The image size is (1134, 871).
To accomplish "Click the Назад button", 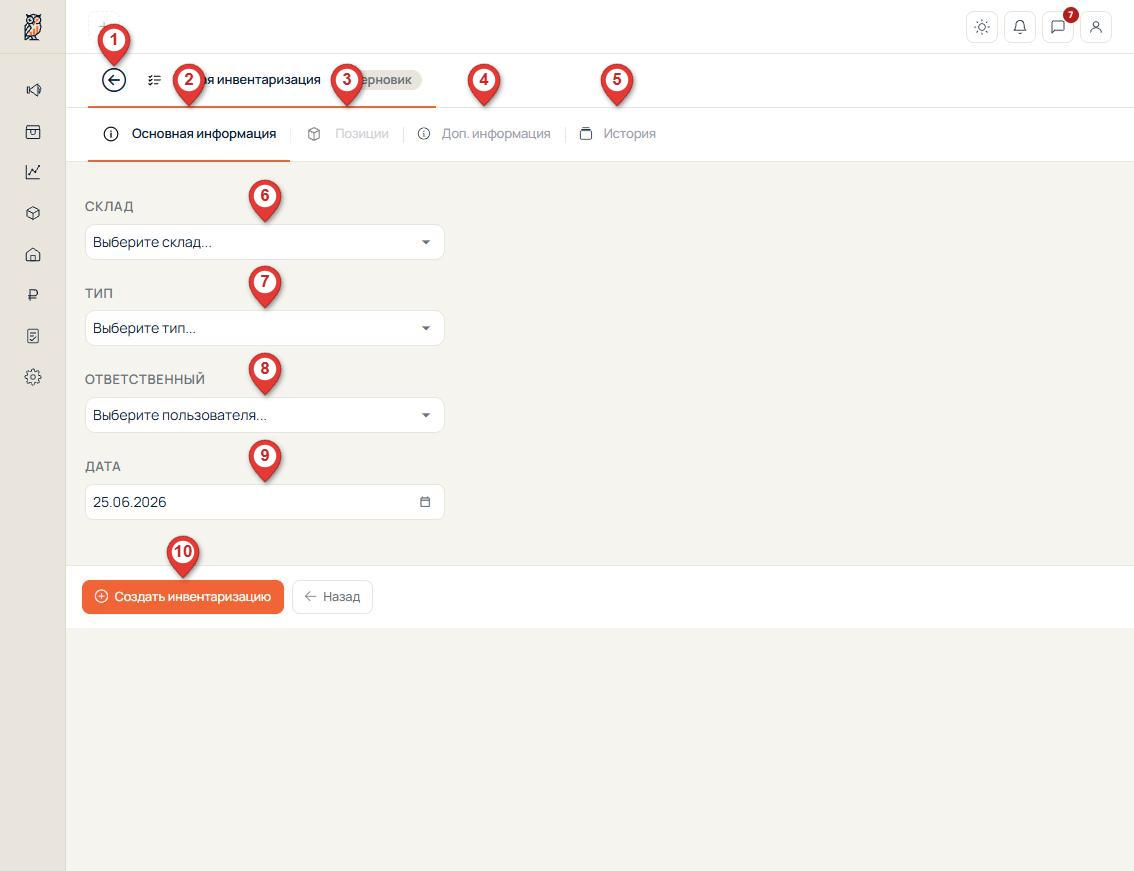I will (332, 597).
